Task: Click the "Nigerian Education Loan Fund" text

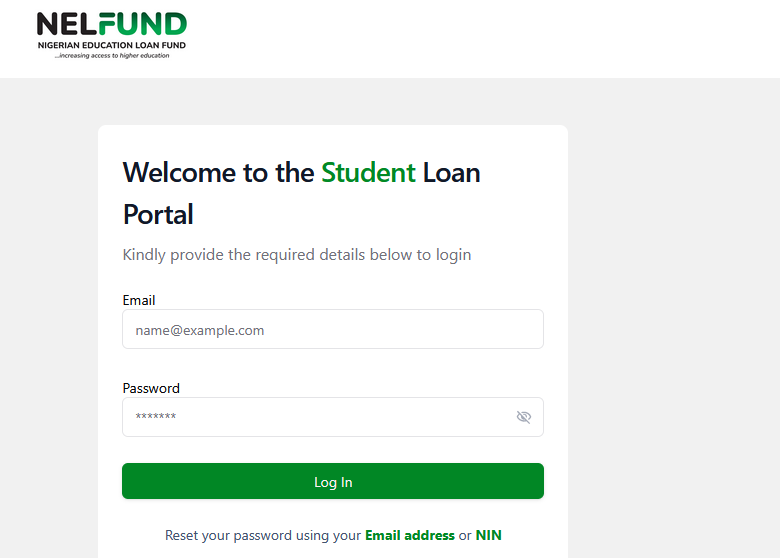Action: pyautogui.click(x=111, y=46)
